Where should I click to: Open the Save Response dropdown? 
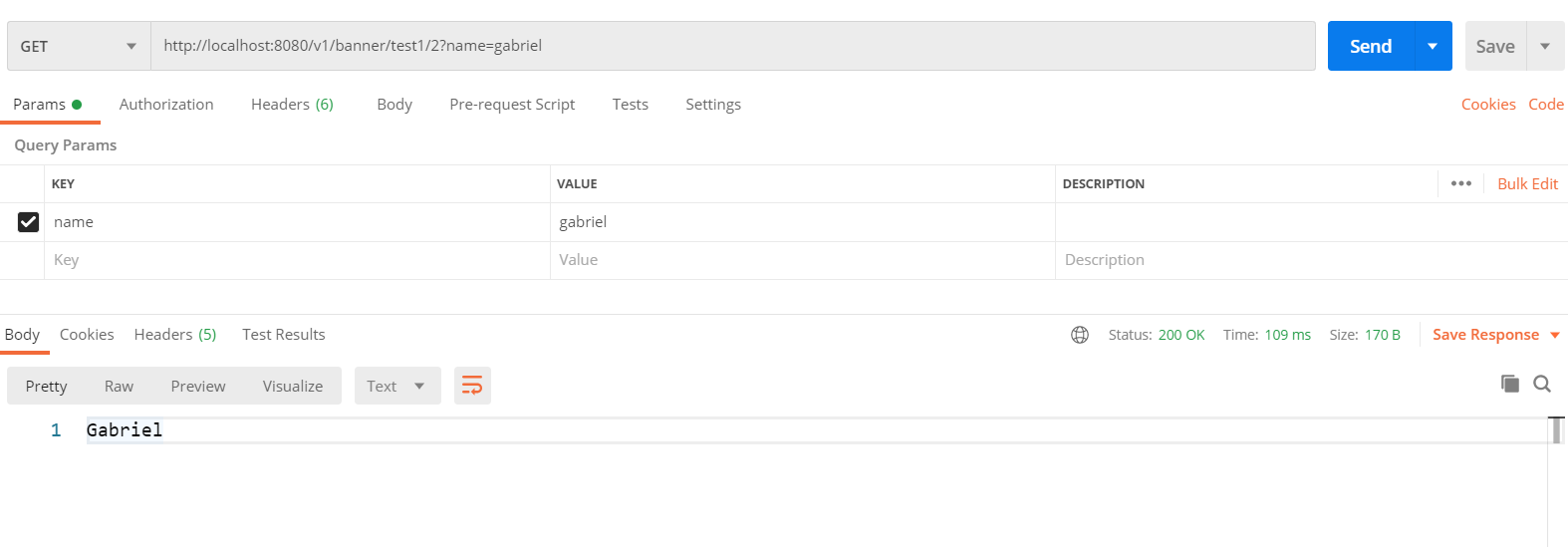coord(1495,335)
